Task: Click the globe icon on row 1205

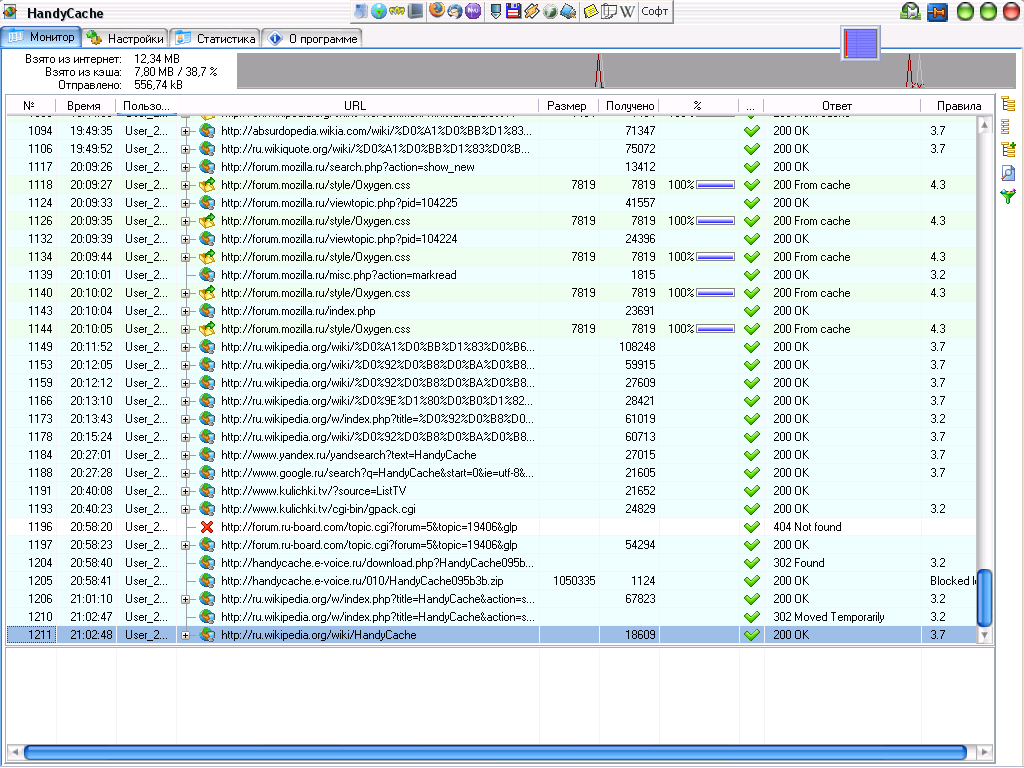Action: tap(207, 581)
